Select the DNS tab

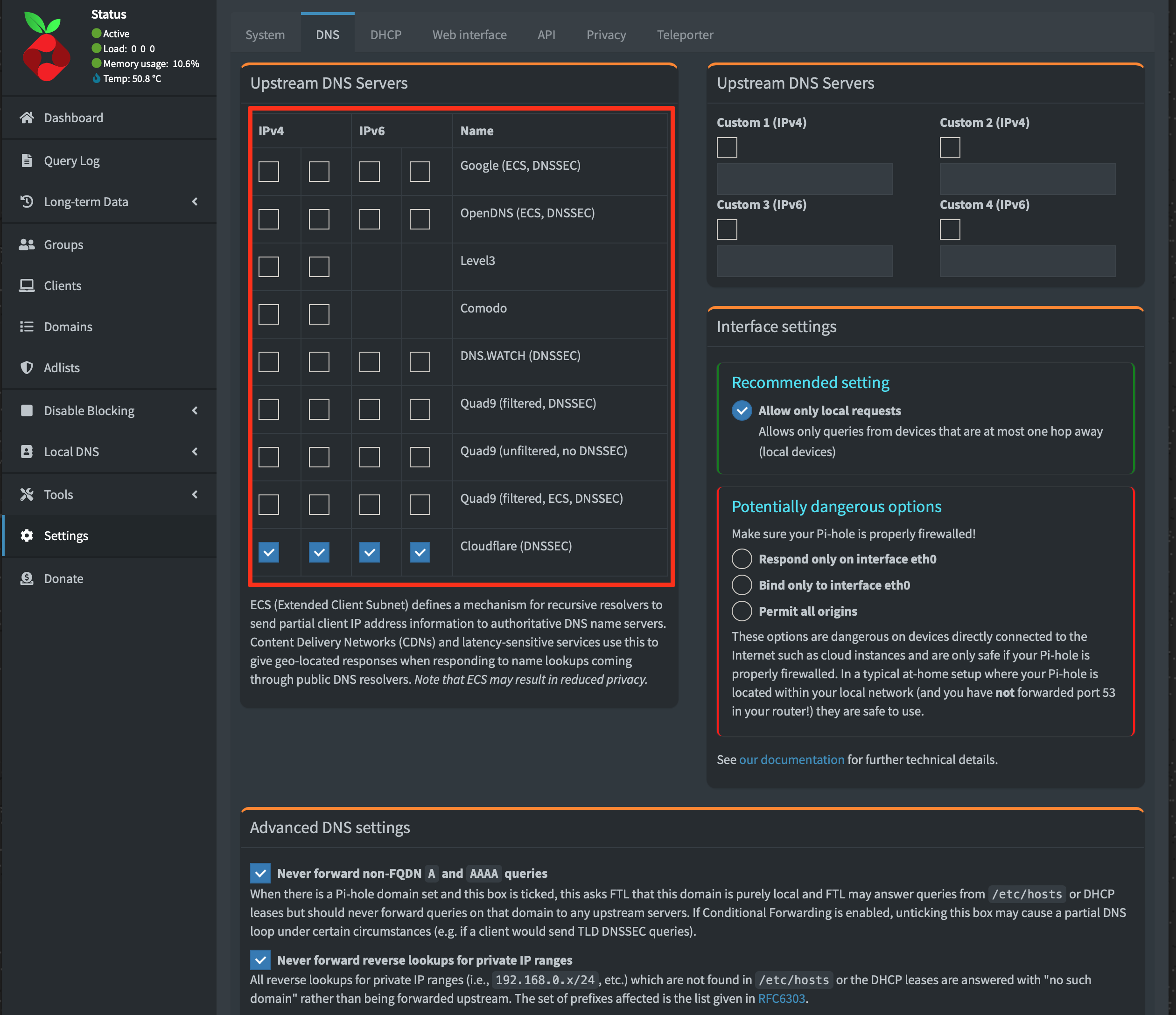coord(328,34)
